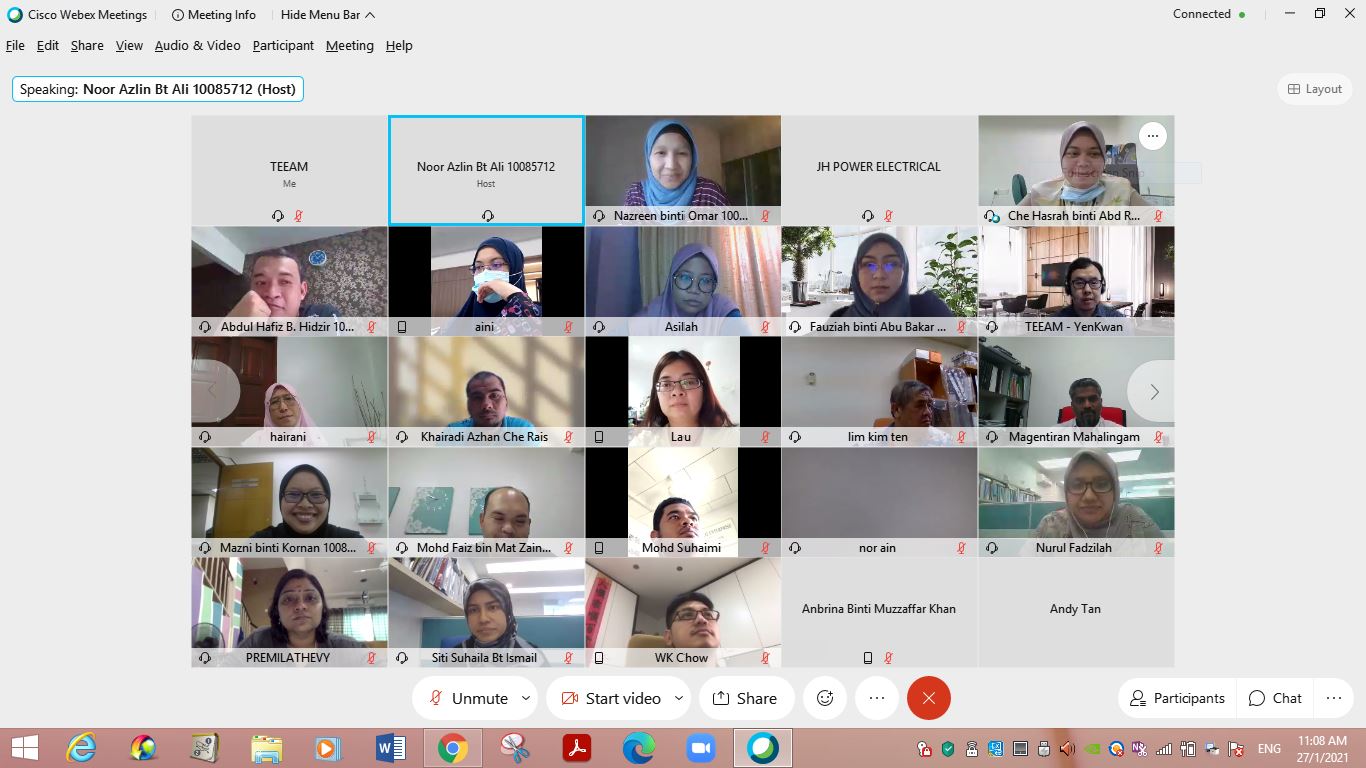Click the Share button
This screenshot has width=1366, height=768.
[x=744, y=698]
